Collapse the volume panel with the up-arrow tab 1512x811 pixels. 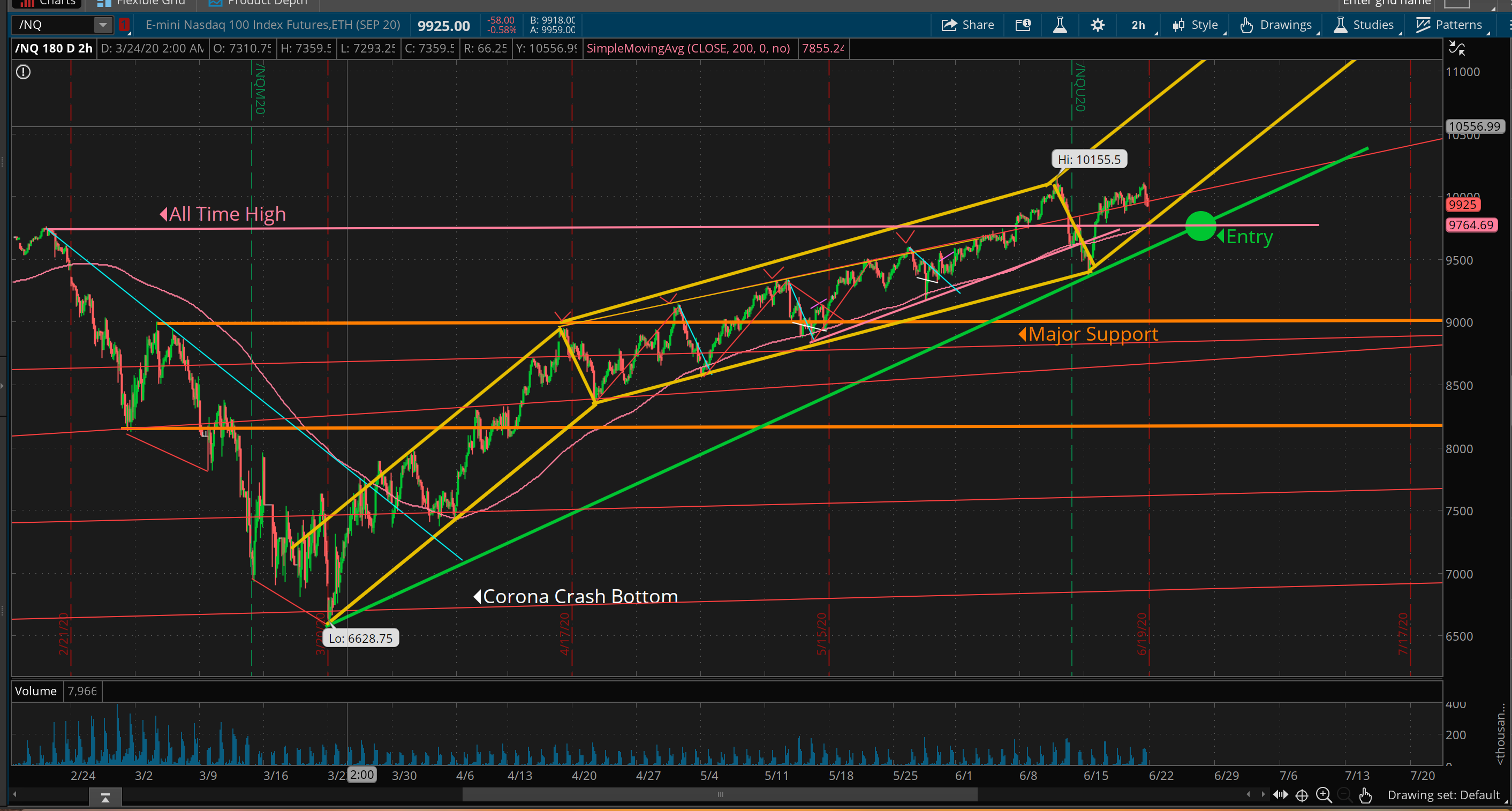105,798
